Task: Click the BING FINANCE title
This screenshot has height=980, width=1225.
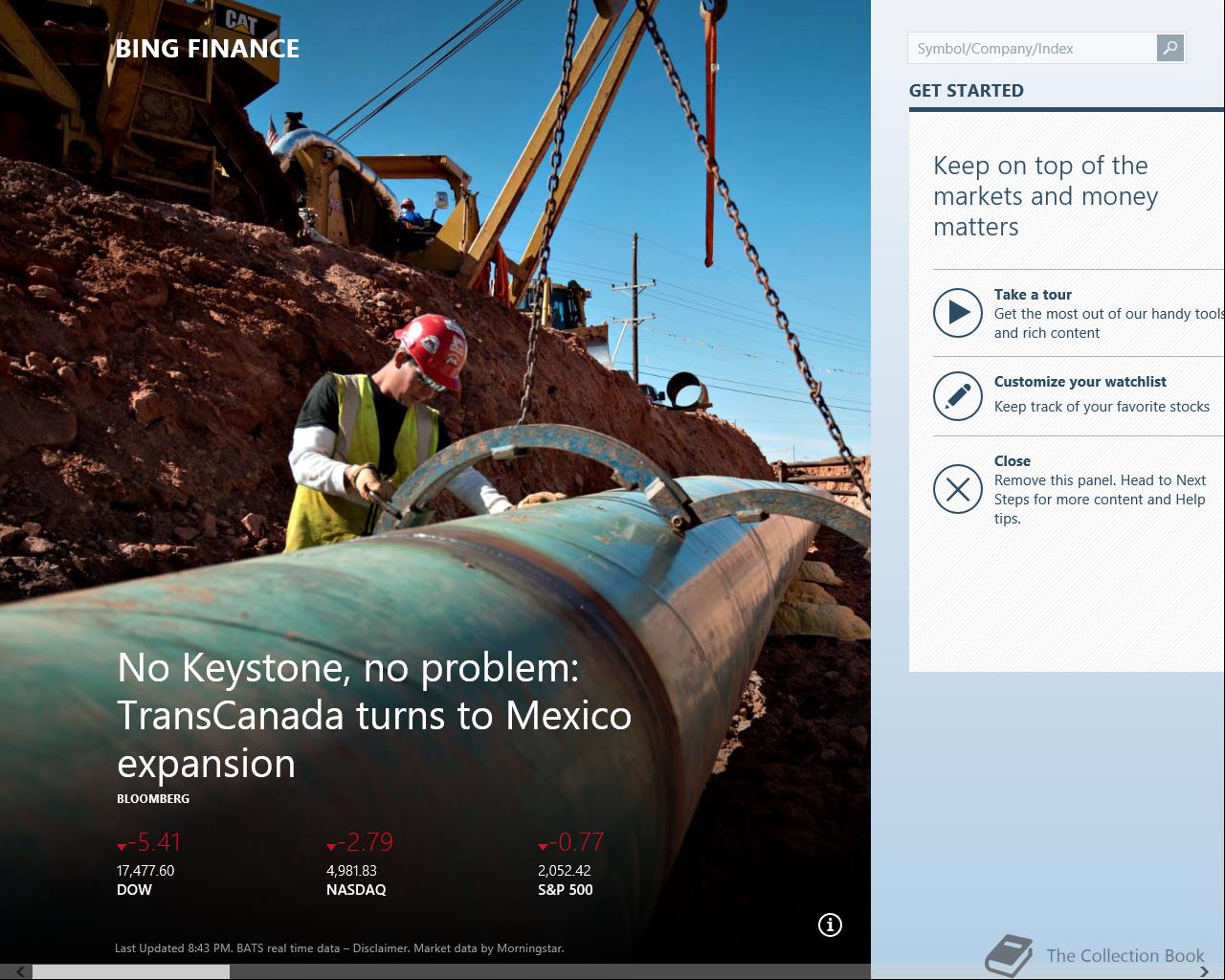Action: pos(208,49)
